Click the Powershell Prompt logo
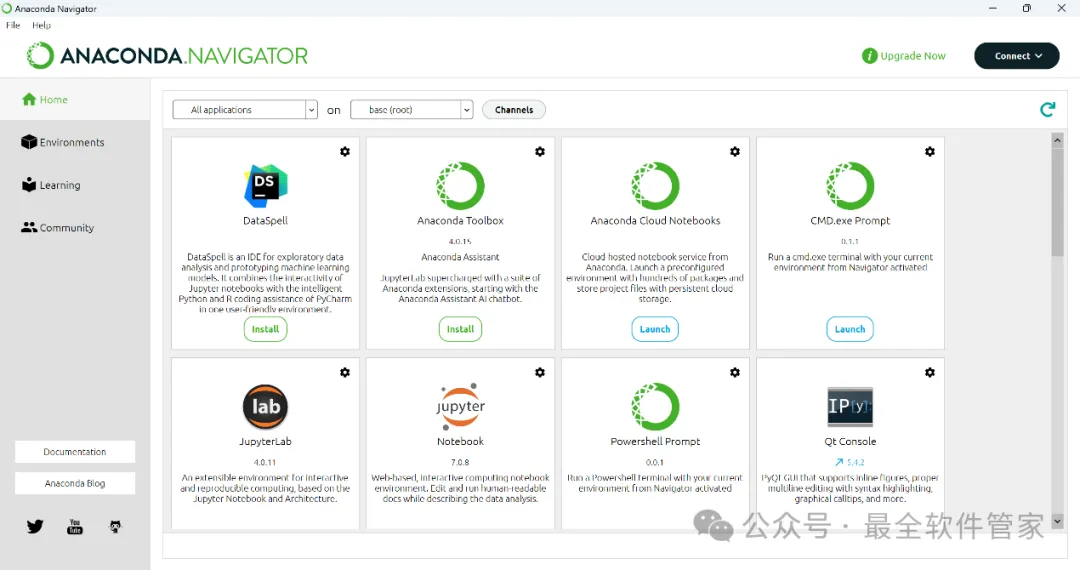The height and width of the screenshot is (570, 1080). click(655, 407)
